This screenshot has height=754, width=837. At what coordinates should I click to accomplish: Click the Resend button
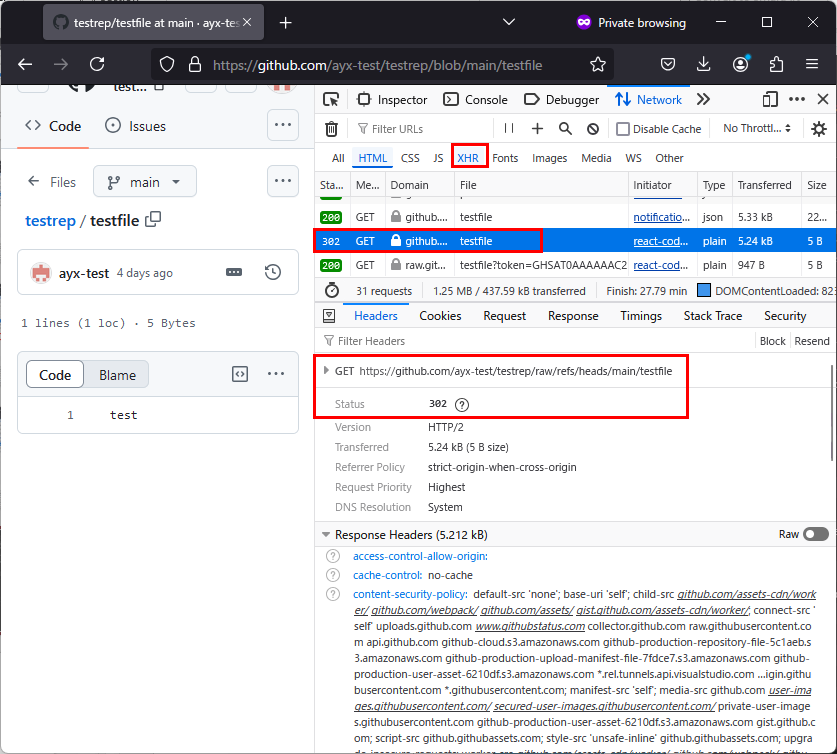click(x=812, y=341)
